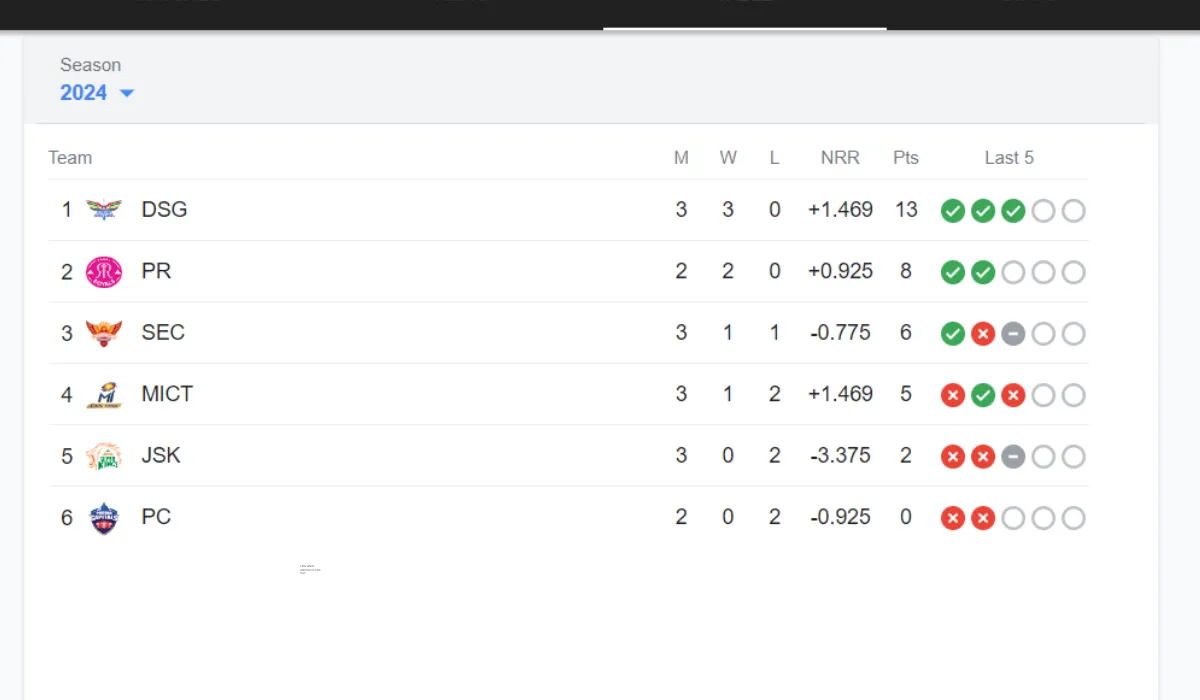
Task: Click PR's second green win checkmark
Action: click(983, 273)
